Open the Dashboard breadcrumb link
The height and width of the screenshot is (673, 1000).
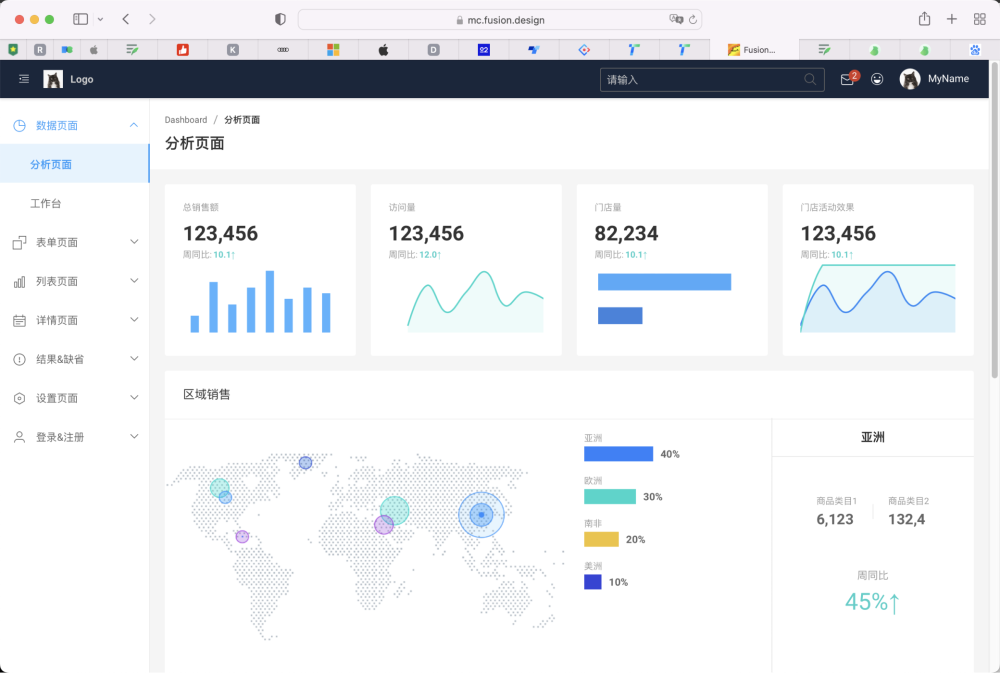click(186, 119)
